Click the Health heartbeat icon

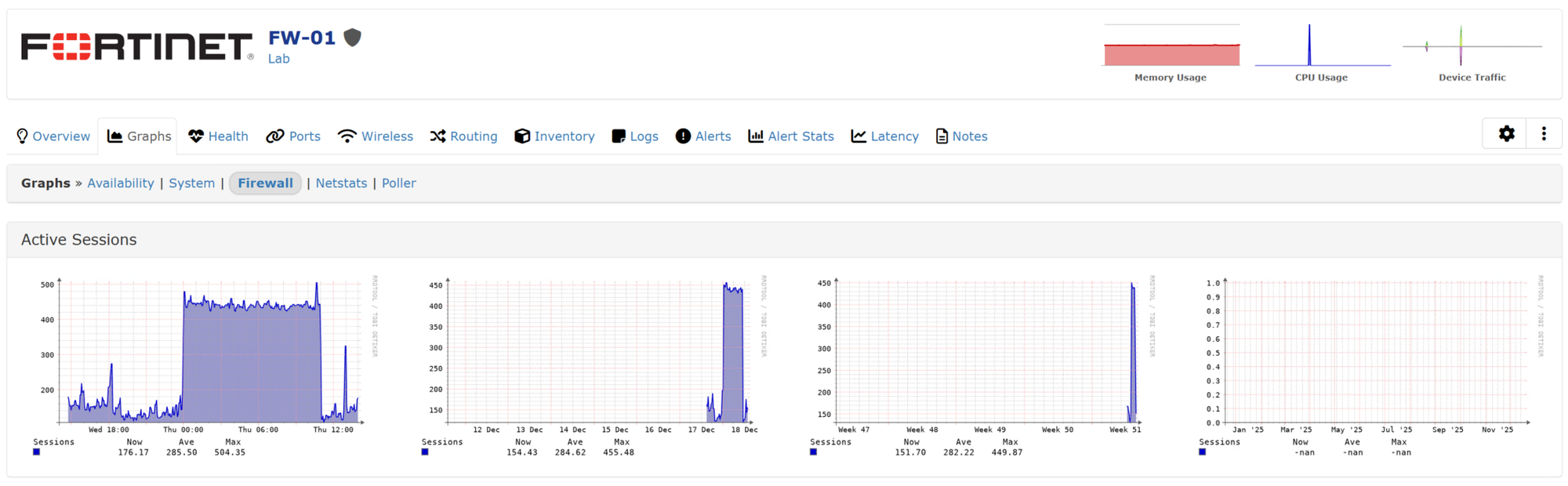coord(196,136)
